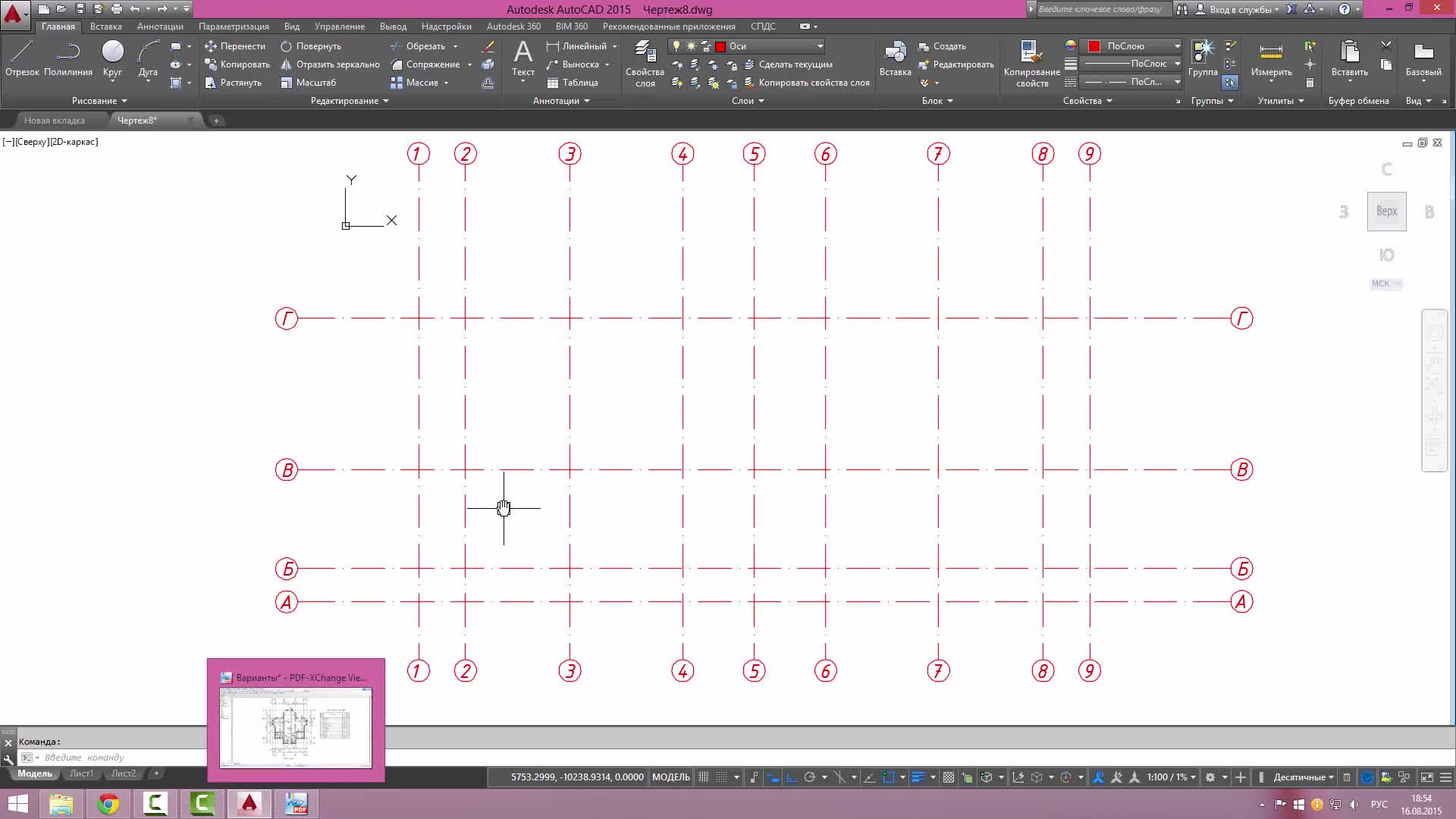This screenshot has width=1456, height=819.
Task: Click the Масштаб (Scale) tool
Action: coord(308,83)
